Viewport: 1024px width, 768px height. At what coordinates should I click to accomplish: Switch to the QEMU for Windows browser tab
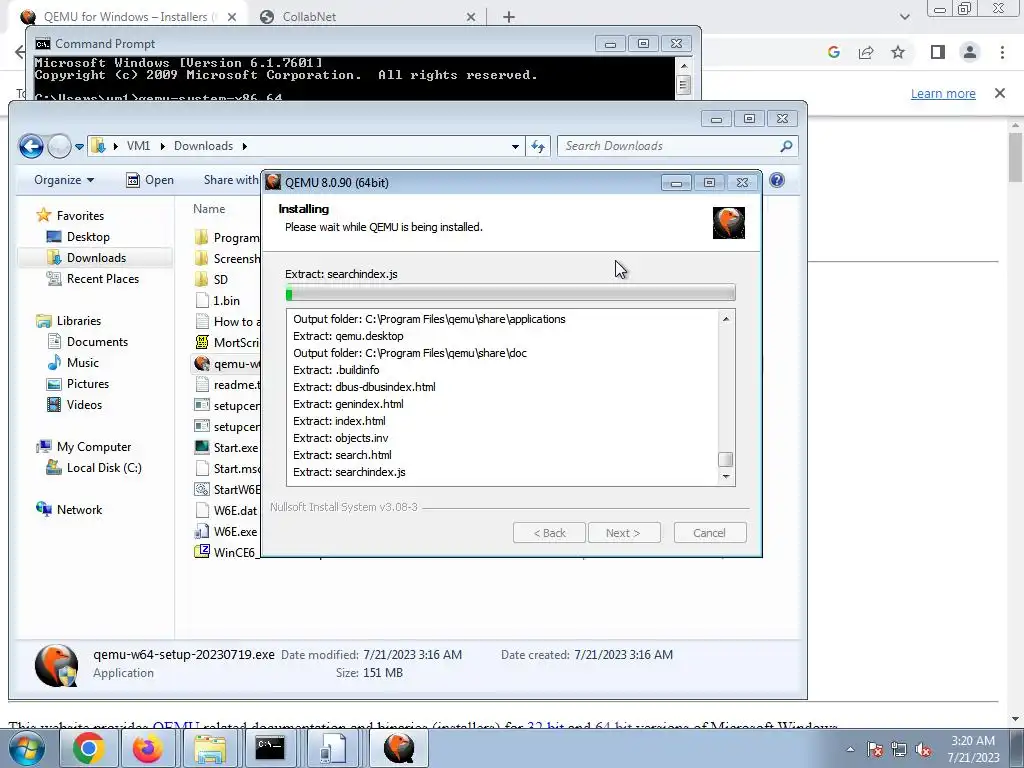pos(124,17)
